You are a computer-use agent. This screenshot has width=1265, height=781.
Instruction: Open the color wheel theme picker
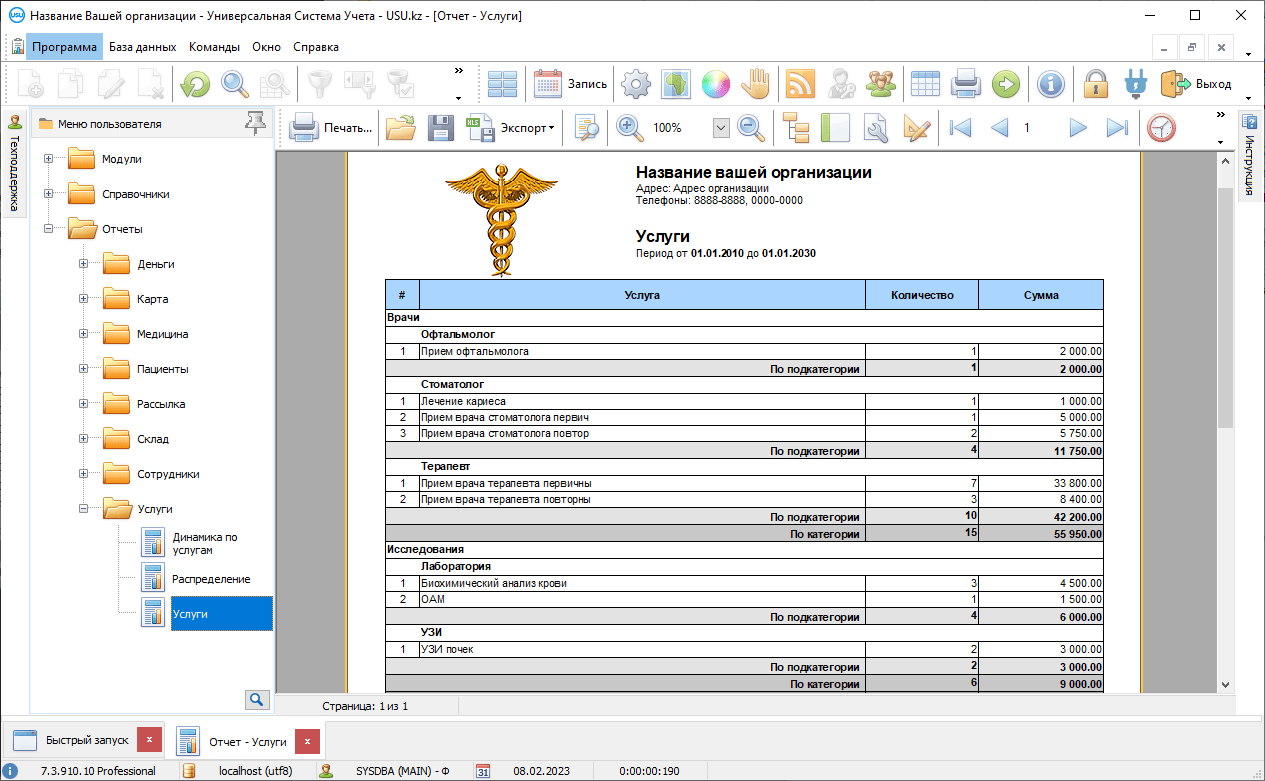[x=714, y=84]
